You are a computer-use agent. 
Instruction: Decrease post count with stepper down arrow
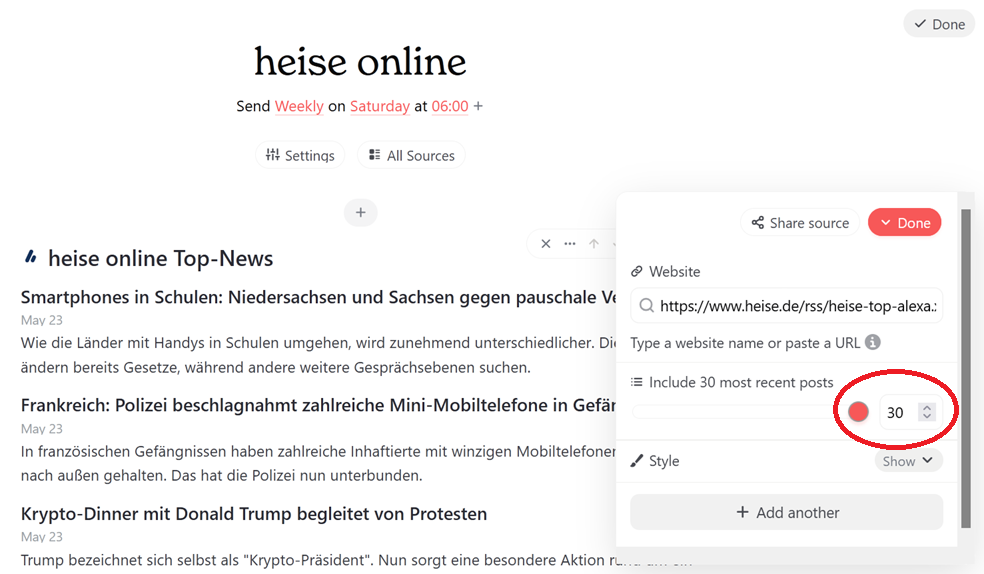[927, 417]
